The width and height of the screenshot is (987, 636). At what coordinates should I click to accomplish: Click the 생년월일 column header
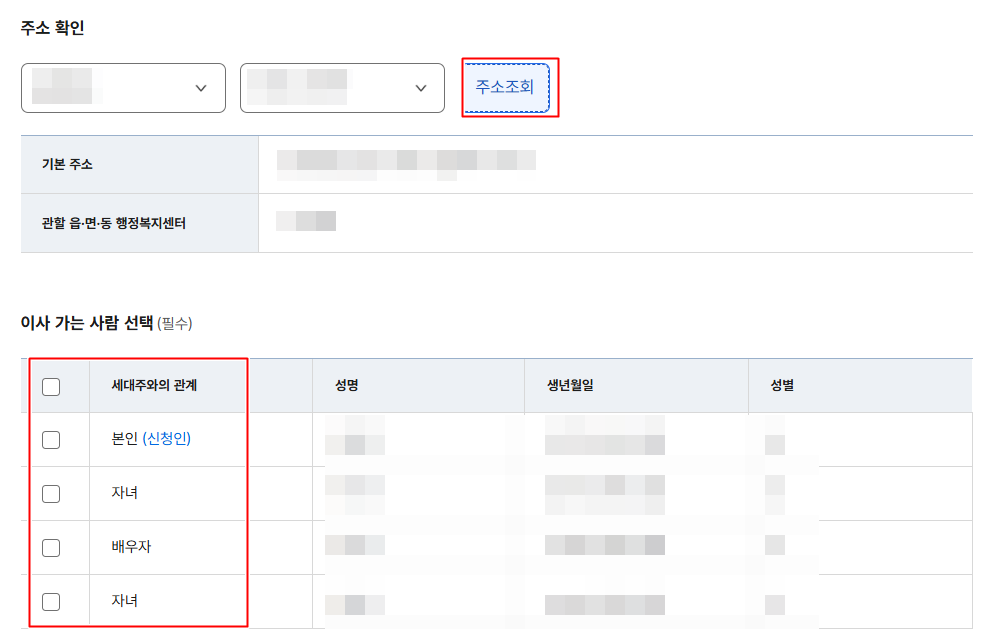[x=570, y=386]
